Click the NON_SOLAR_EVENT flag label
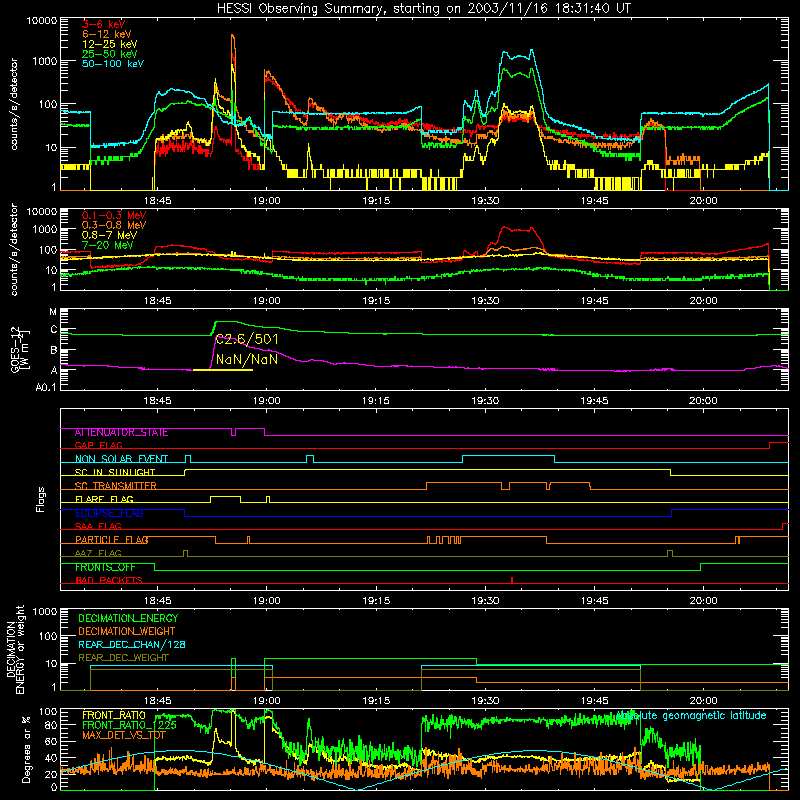 tap(121, 459)
